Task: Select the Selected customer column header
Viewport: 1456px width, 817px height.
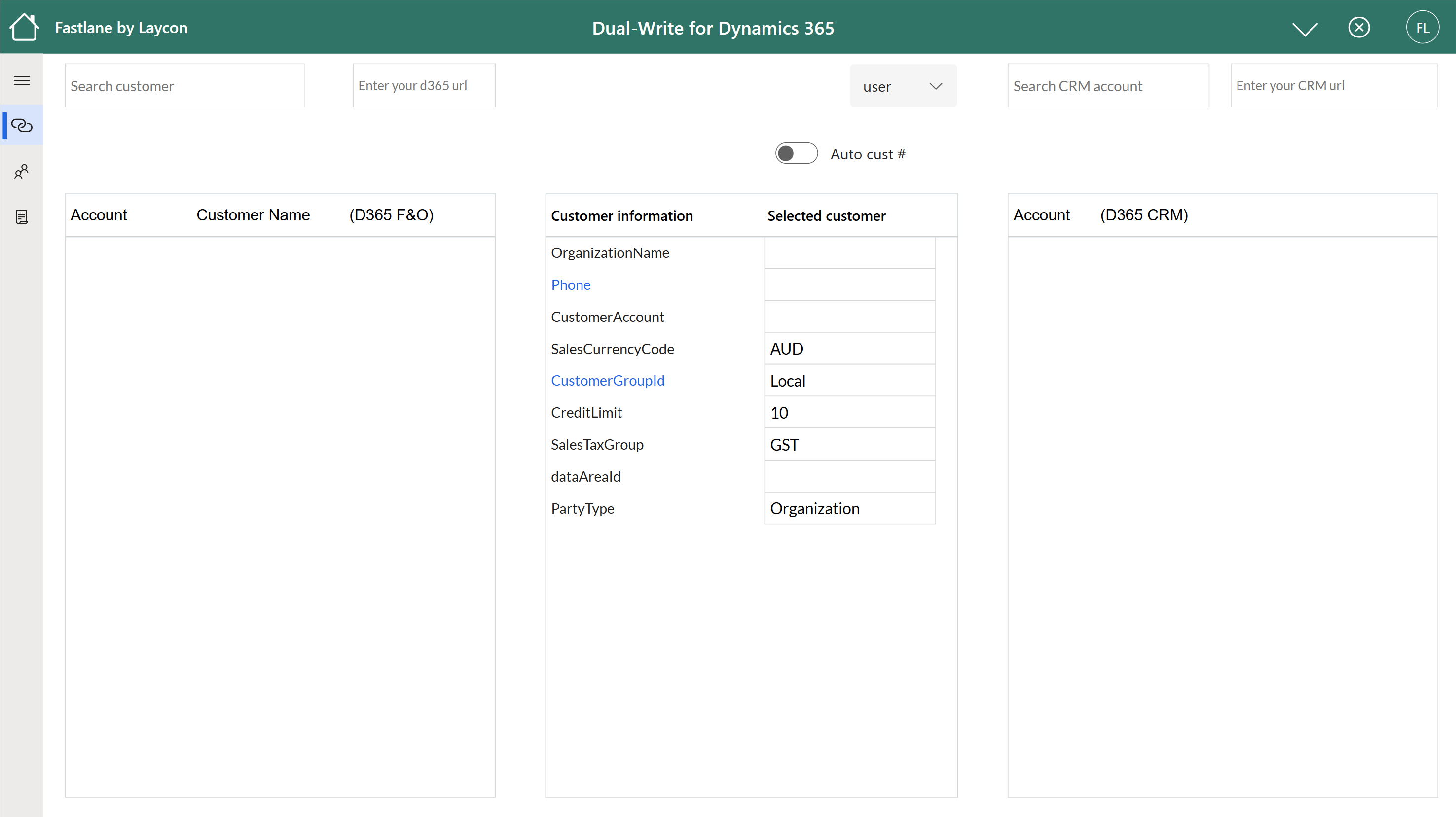Action: 826,215
